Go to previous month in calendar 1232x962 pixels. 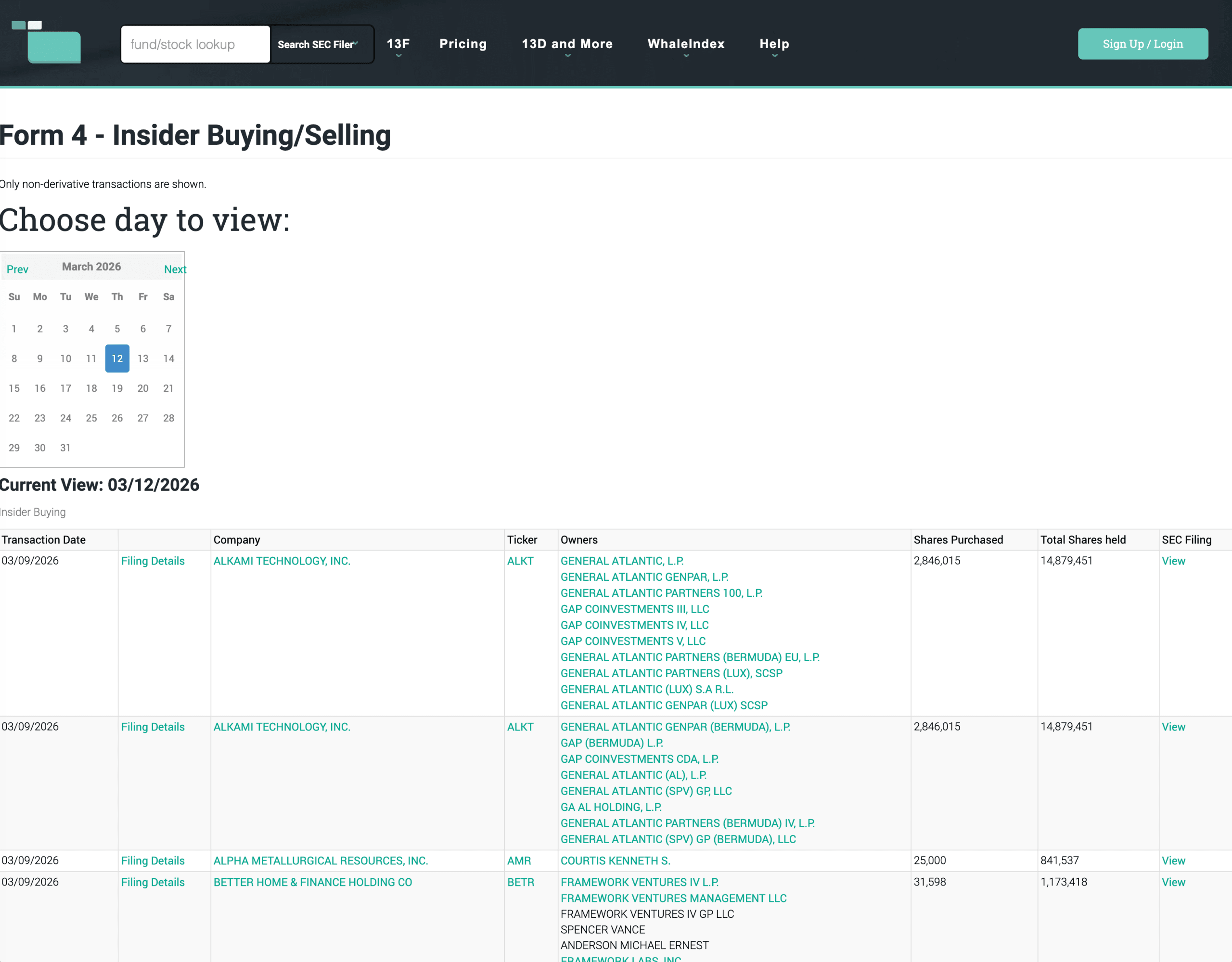[17, 269]
